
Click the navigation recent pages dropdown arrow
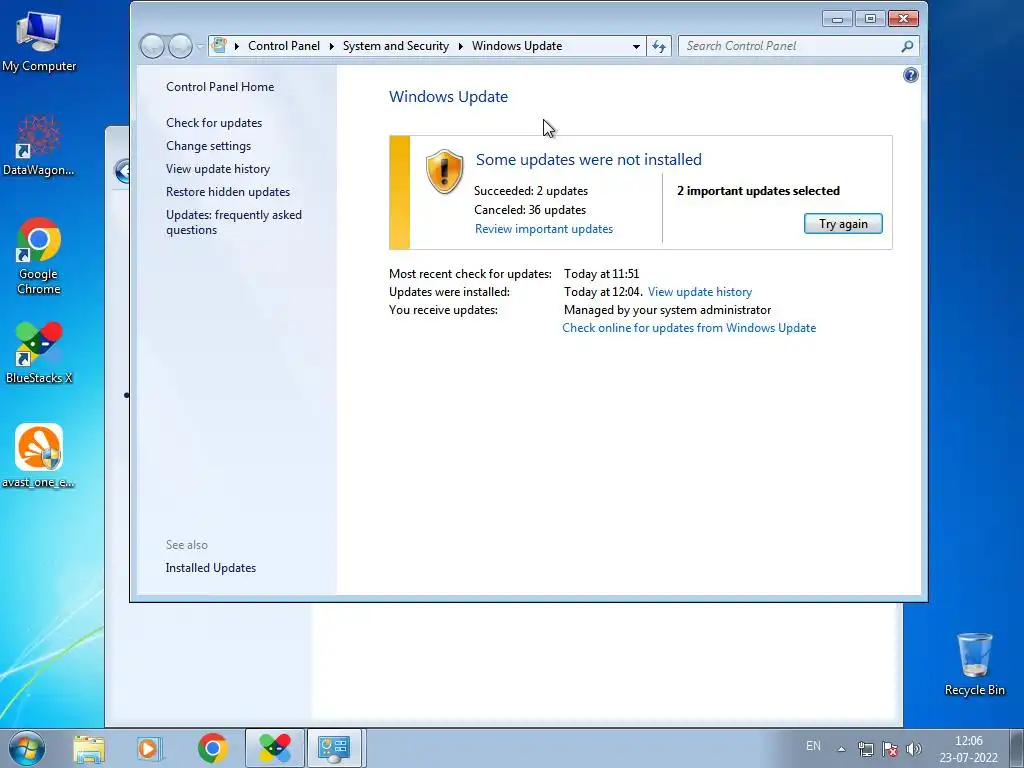coord(200,47)
